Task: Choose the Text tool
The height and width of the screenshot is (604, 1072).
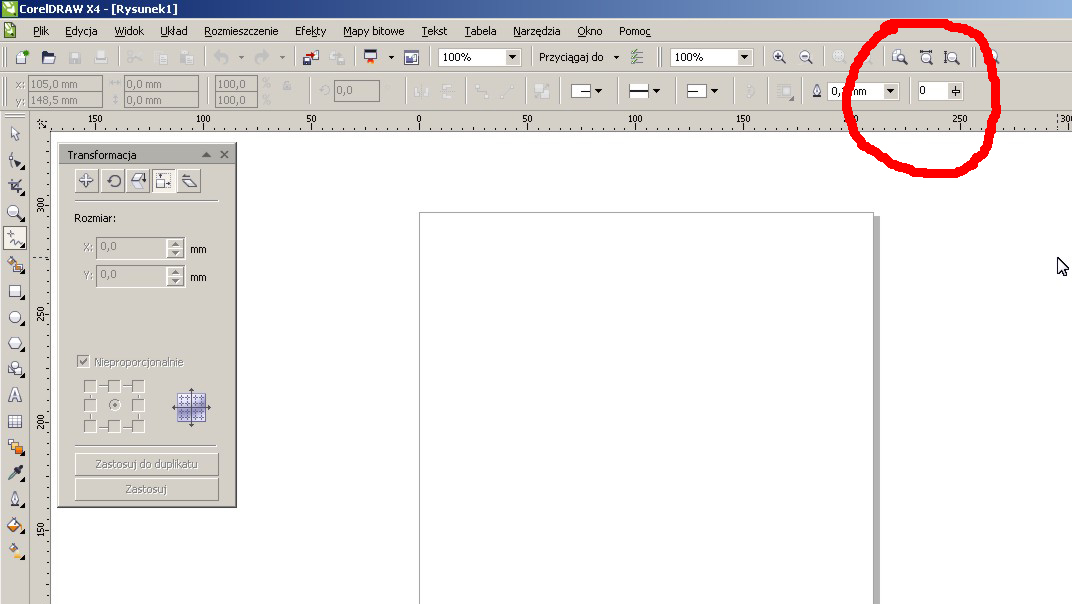Action: pos(15,395)
